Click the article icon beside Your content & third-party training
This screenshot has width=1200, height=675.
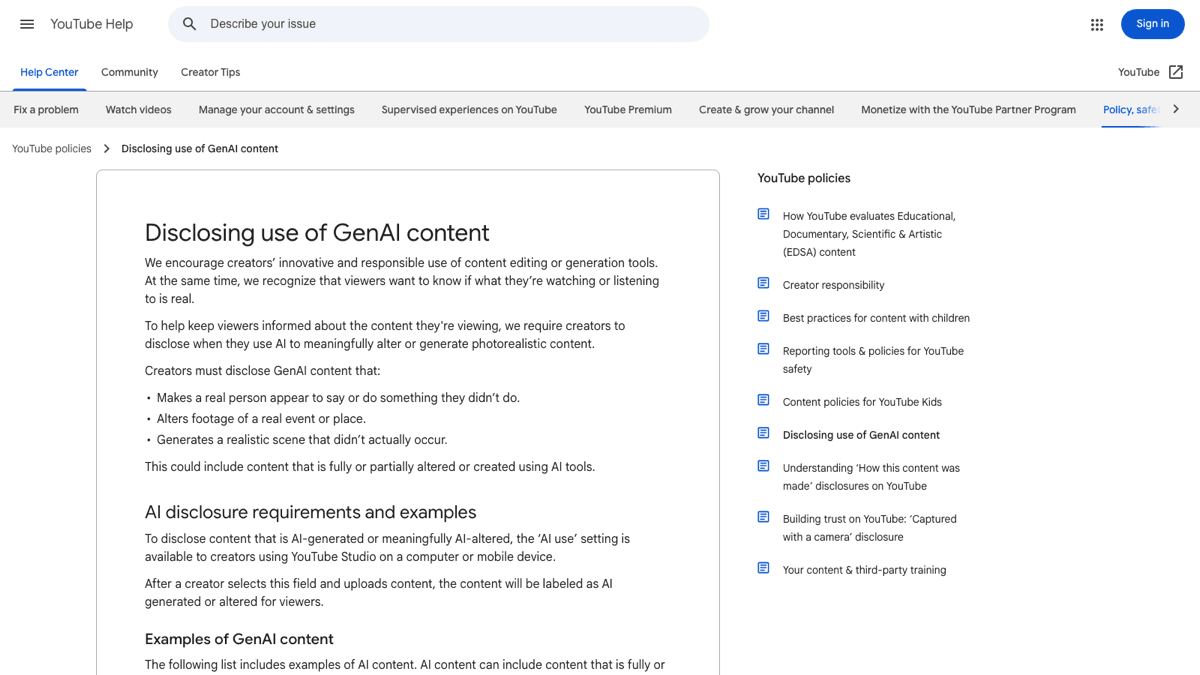click(763, 569)
